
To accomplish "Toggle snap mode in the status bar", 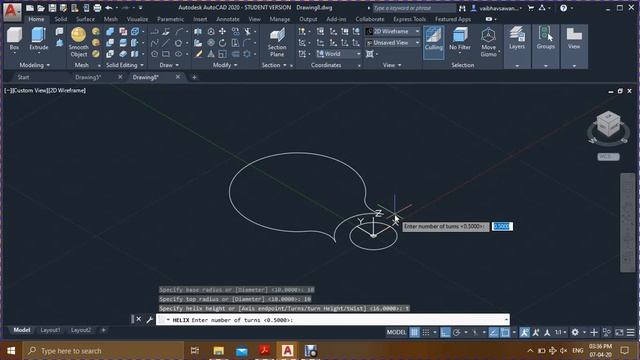I will [x=426, y=333].
